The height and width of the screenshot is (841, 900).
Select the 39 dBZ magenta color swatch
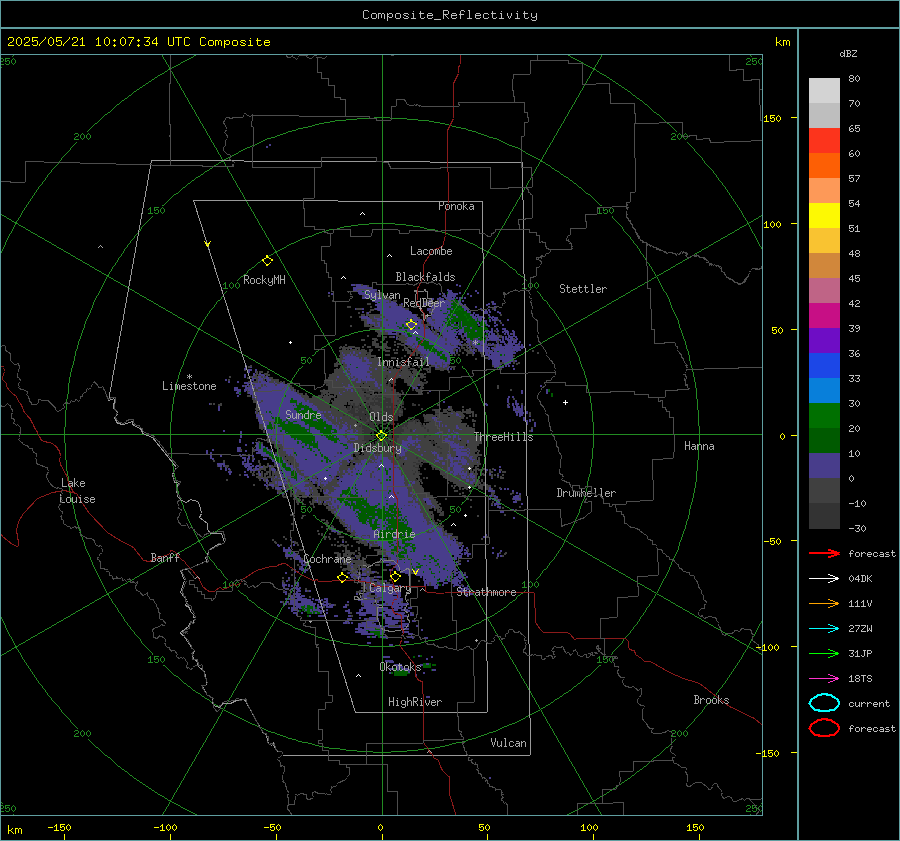824,315
